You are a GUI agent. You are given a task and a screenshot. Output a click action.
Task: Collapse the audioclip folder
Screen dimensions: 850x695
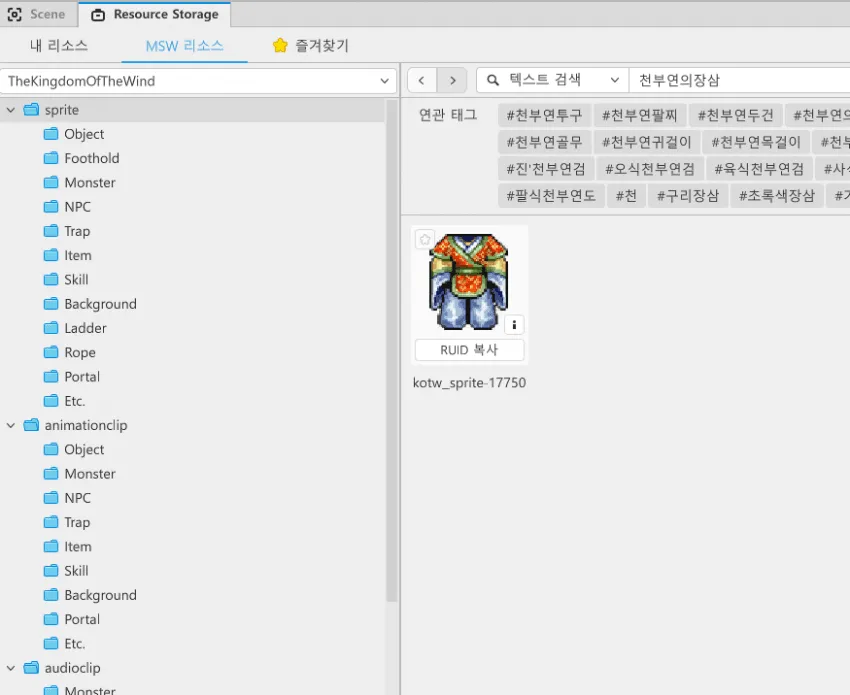click(x=11, y=668)
